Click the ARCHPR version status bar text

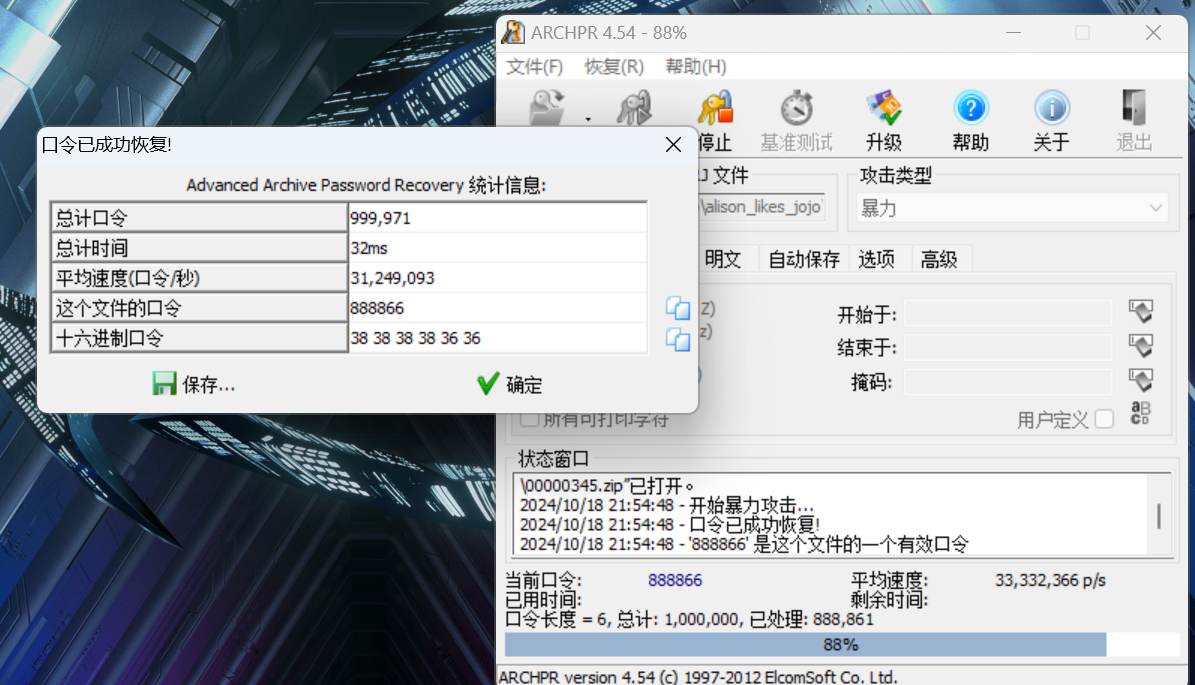[x=698, y=677]
